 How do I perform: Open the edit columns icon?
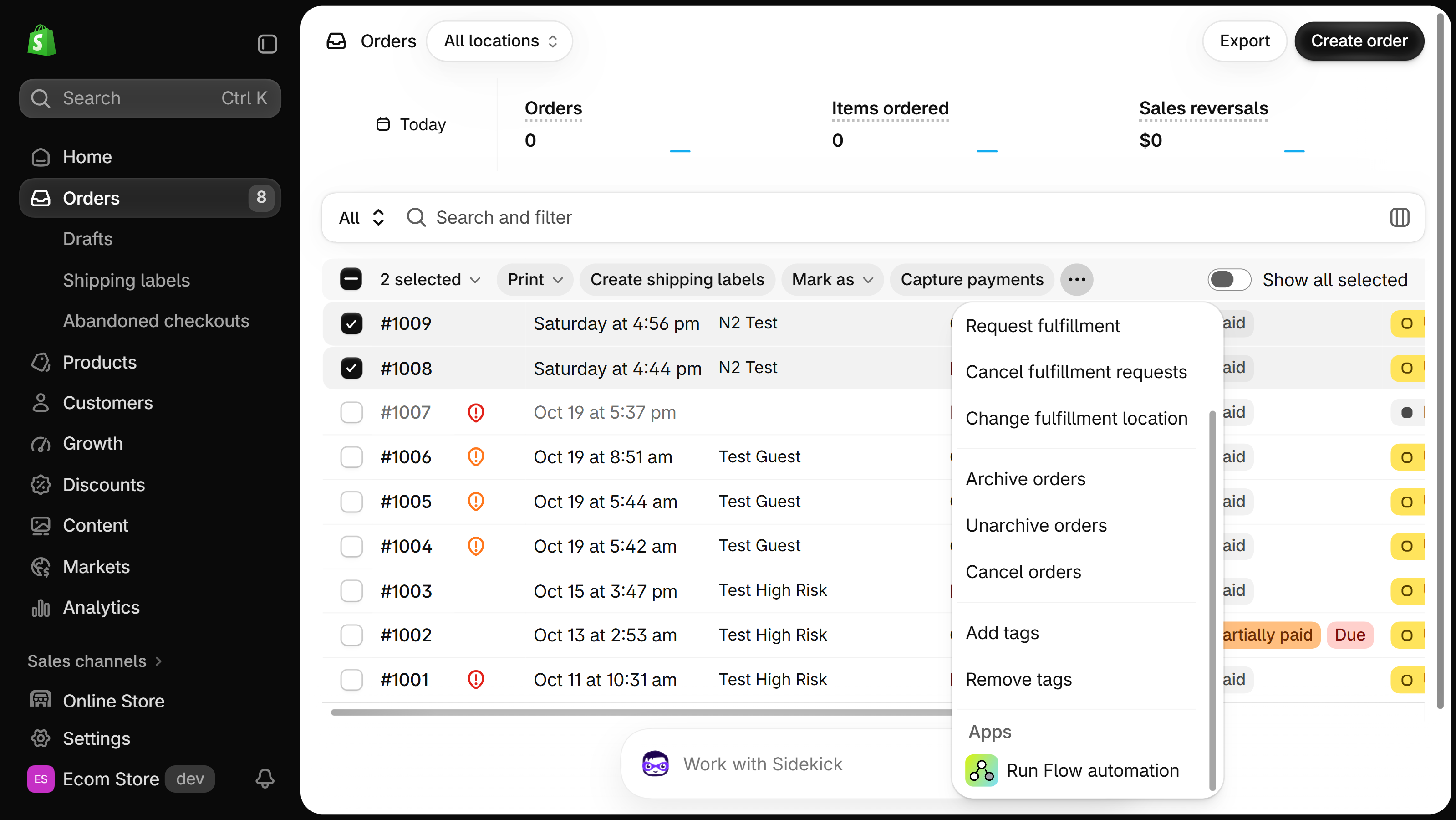pyautogui.click(x=1400, y=217)
